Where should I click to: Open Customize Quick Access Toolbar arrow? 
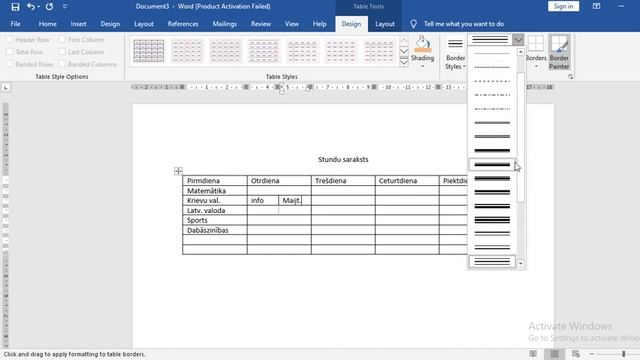(65, 7)
